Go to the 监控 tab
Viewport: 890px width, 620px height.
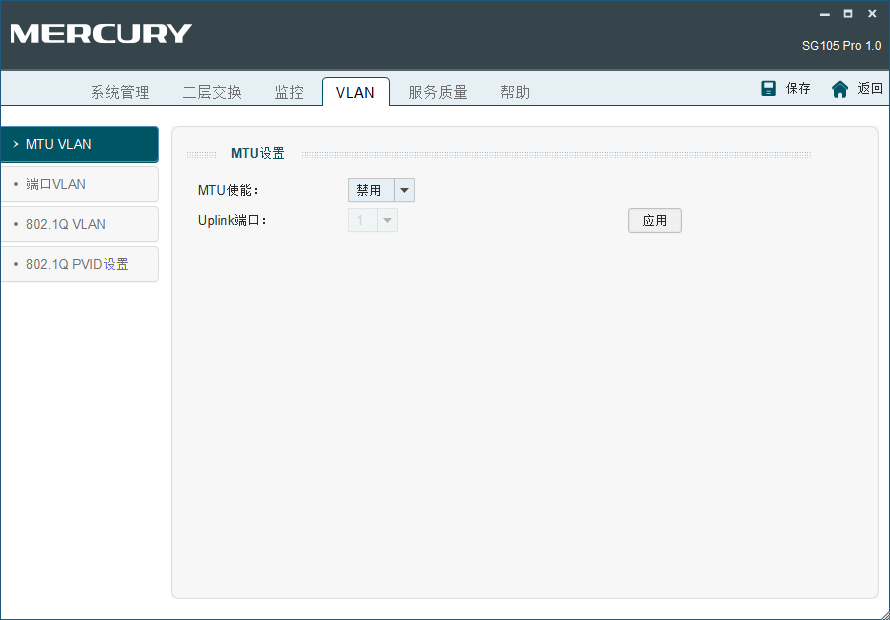coord(289,92)
